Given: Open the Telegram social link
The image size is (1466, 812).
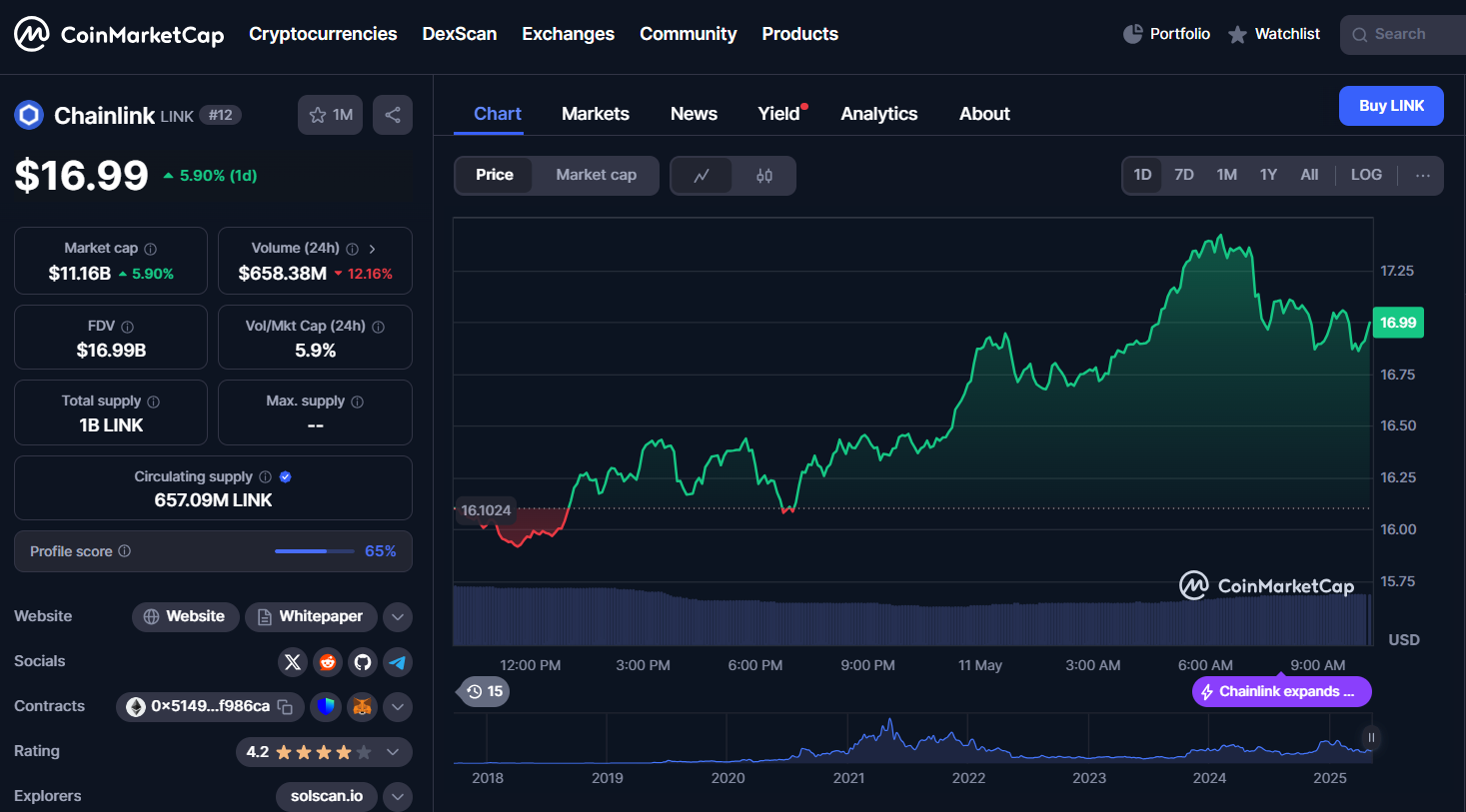Looking at the screenshot, I should (x=398, y=661).
